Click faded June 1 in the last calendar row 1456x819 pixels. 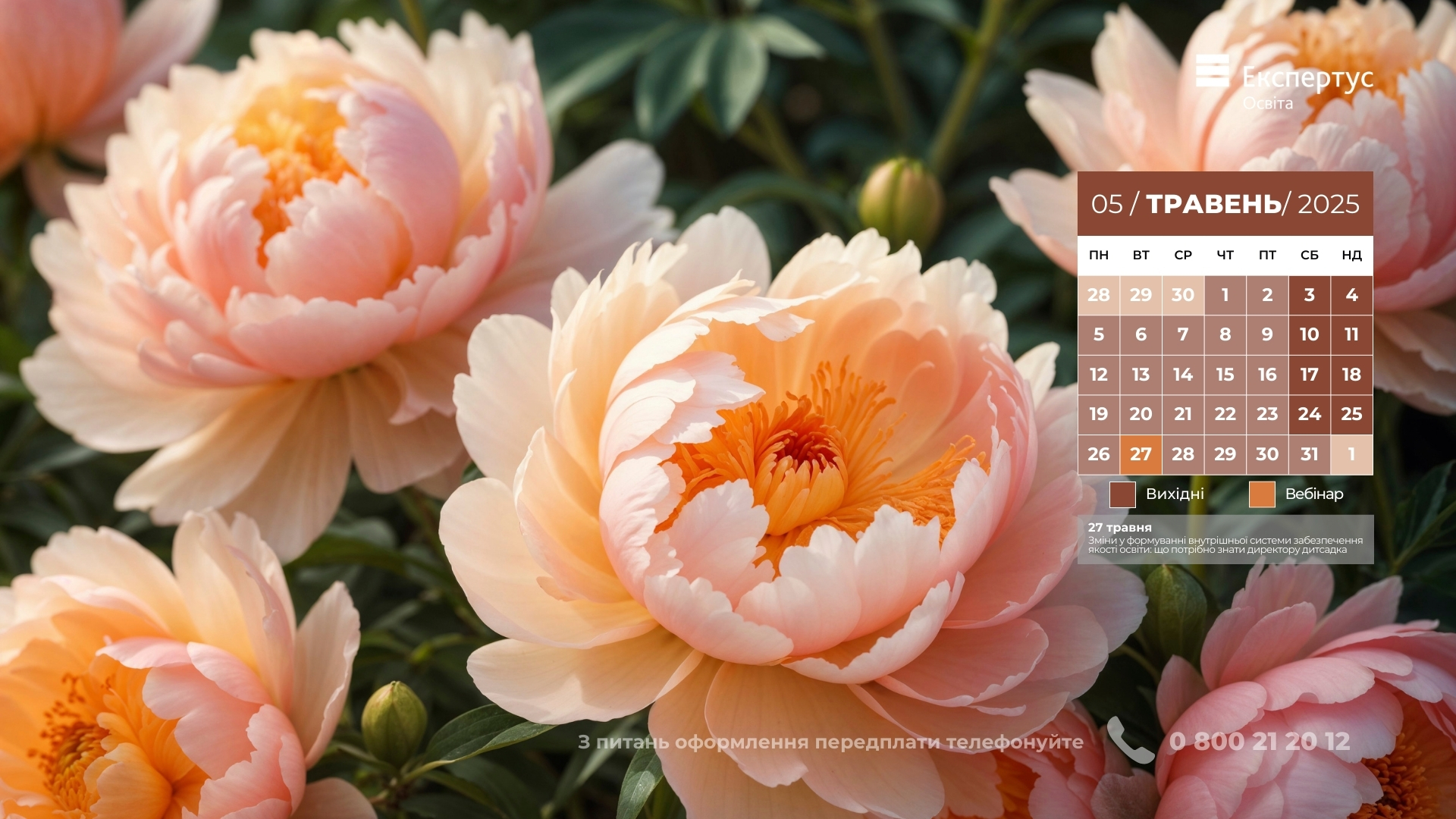click(x=1351, y=454)
